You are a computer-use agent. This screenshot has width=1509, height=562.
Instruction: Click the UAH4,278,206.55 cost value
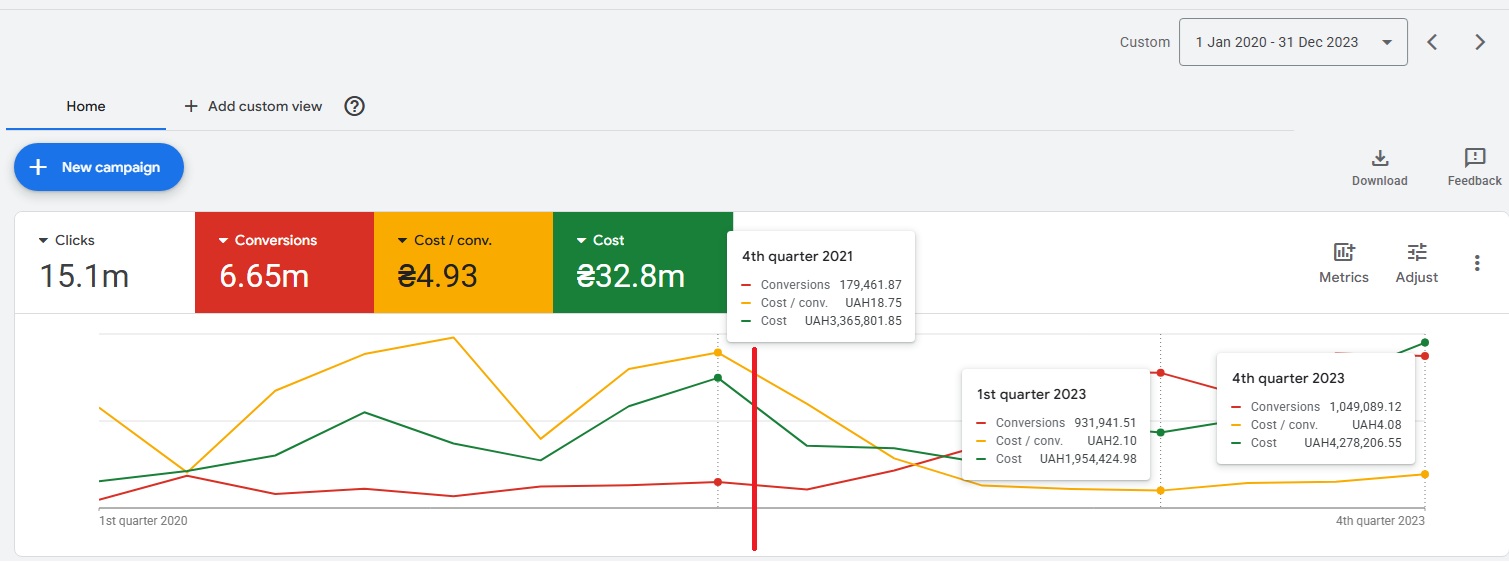(1353, 442)
